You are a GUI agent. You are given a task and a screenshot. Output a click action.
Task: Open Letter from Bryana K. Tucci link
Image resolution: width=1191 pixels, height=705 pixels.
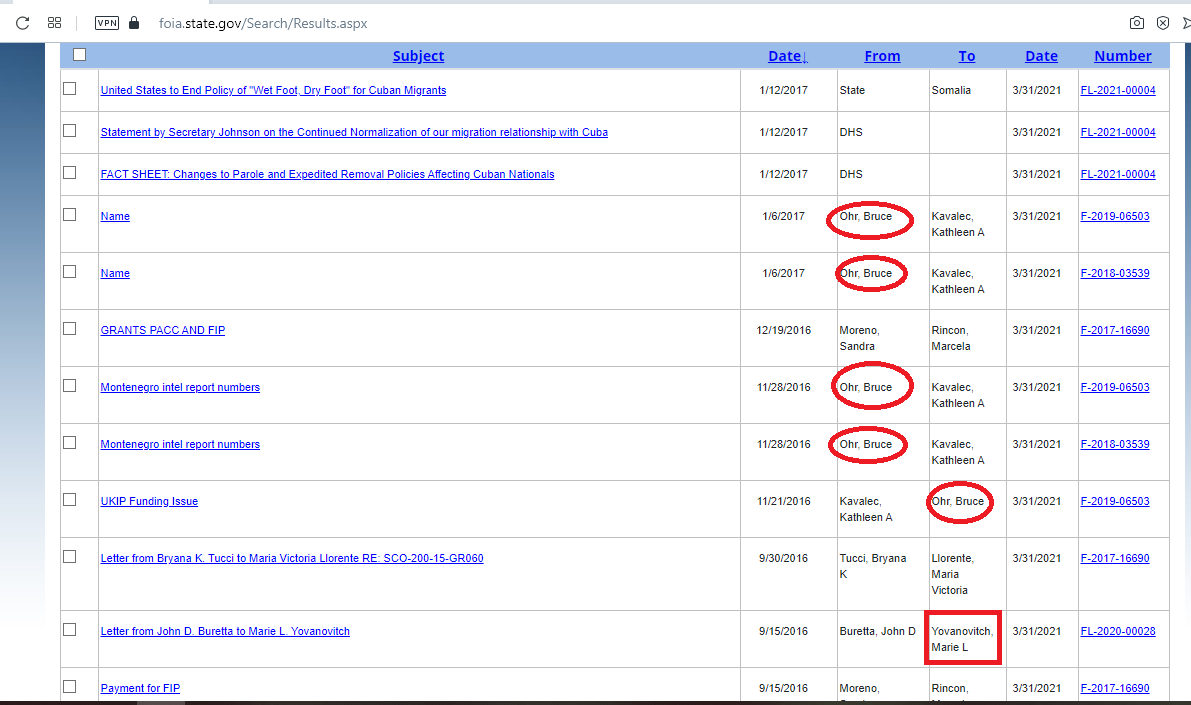292,558
